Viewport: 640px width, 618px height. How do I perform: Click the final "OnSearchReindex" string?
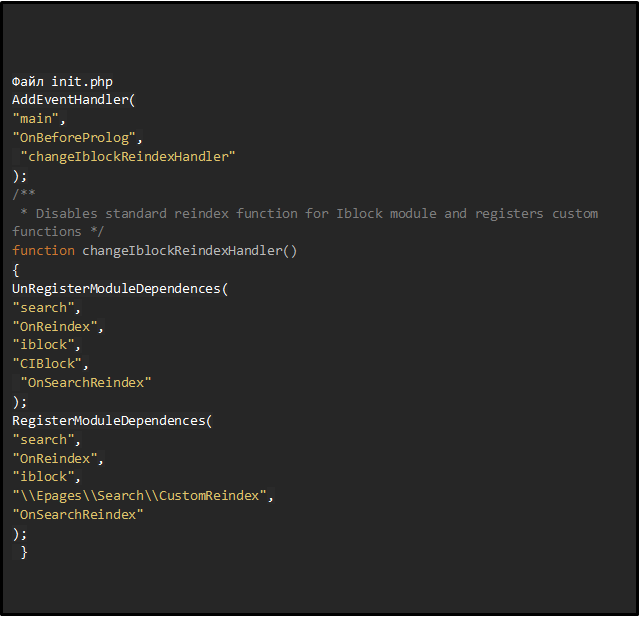tap(78, 515)
